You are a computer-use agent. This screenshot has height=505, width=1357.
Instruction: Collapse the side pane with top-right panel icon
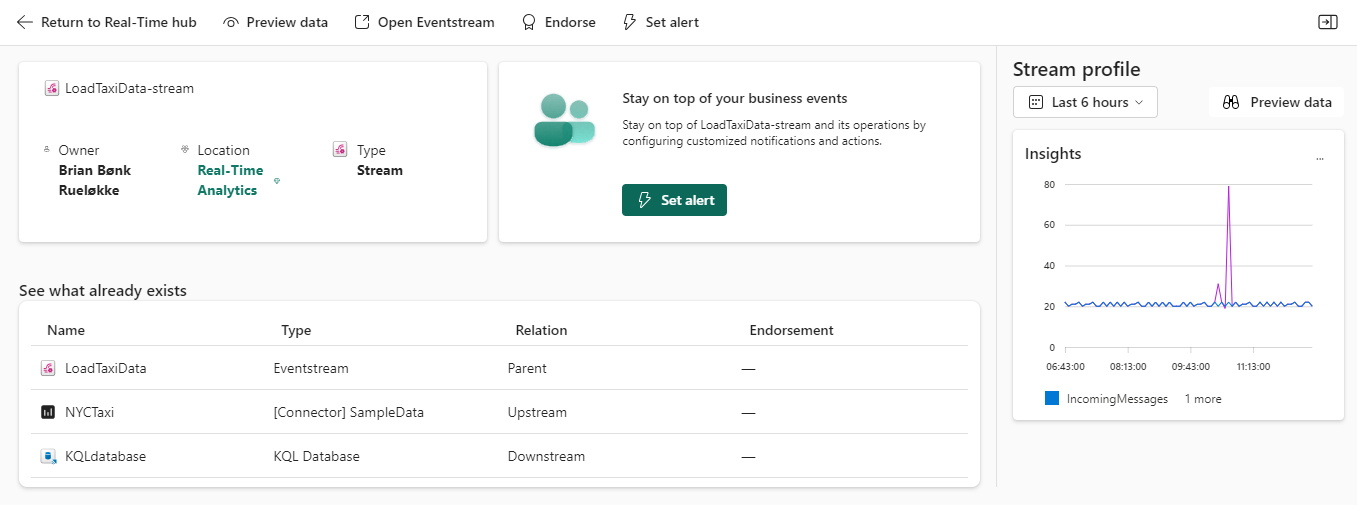[x=1328, y=22]
